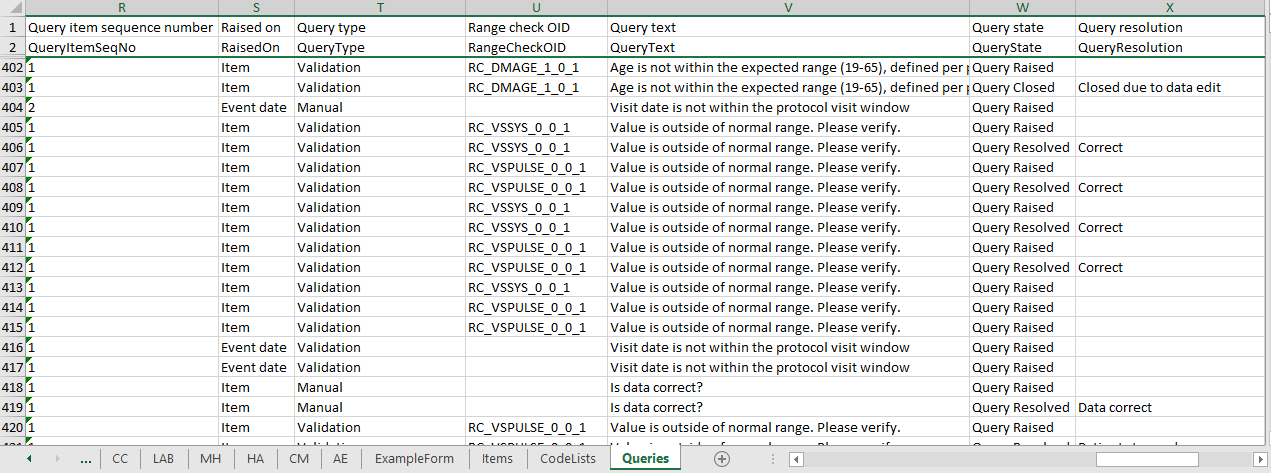Select the 'Data correct' resolution cell
The image size is (1271, 473).
point(1114,408)
